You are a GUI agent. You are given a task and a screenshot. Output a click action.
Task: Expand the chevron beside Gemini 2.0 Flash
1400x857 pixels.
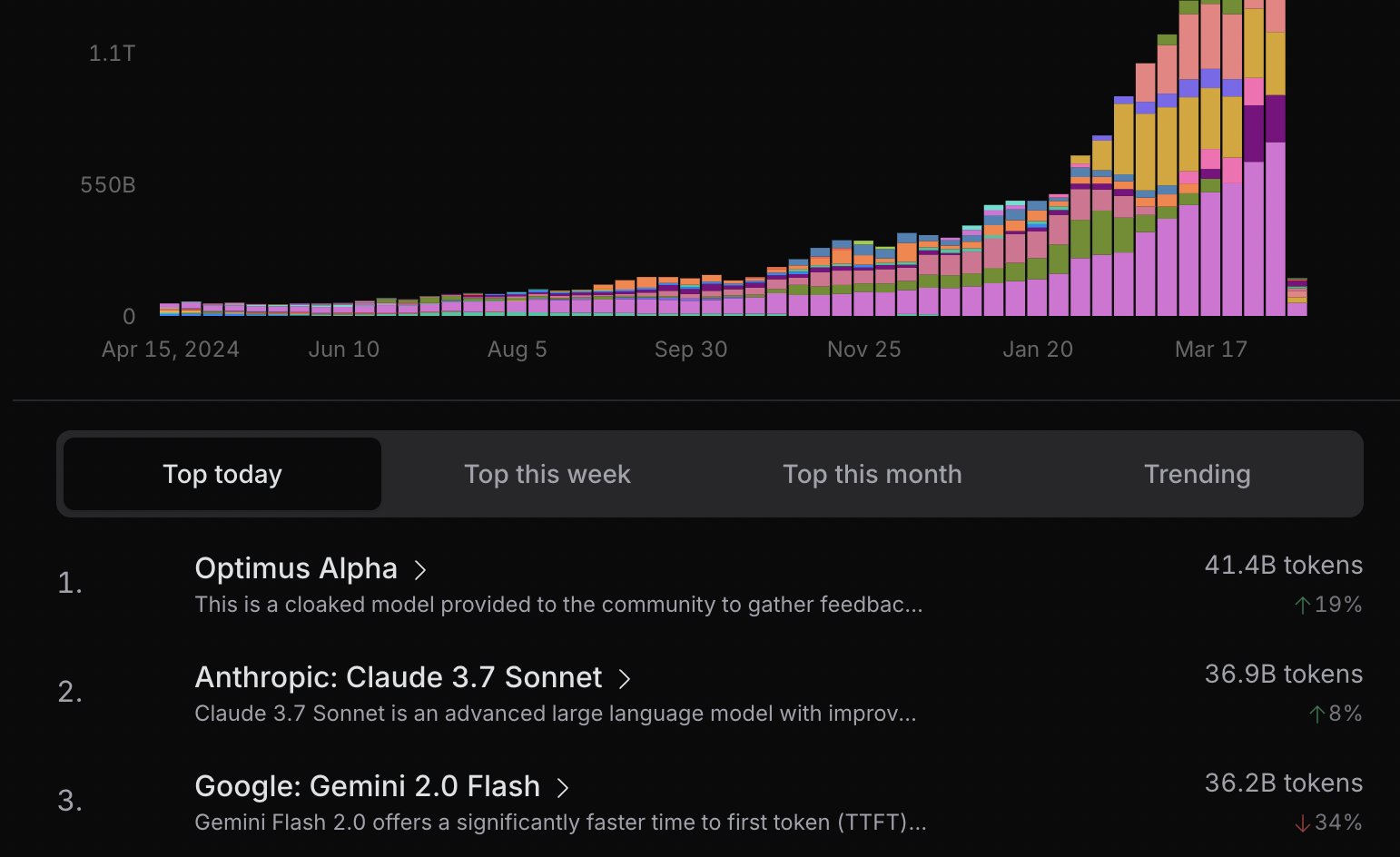(563, 788)
